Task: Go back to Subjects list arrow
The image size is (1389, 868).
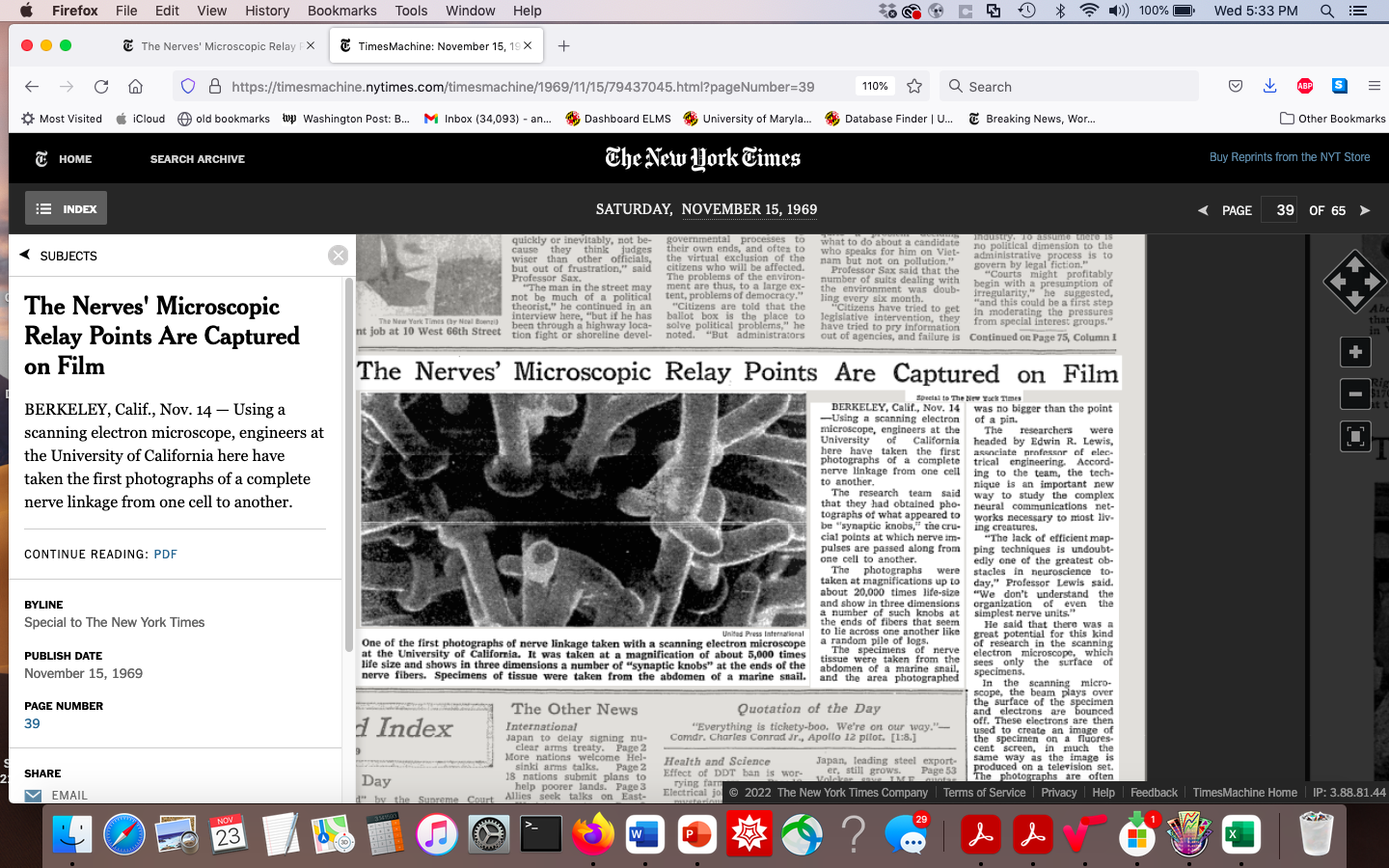Action: pos(25,255)
